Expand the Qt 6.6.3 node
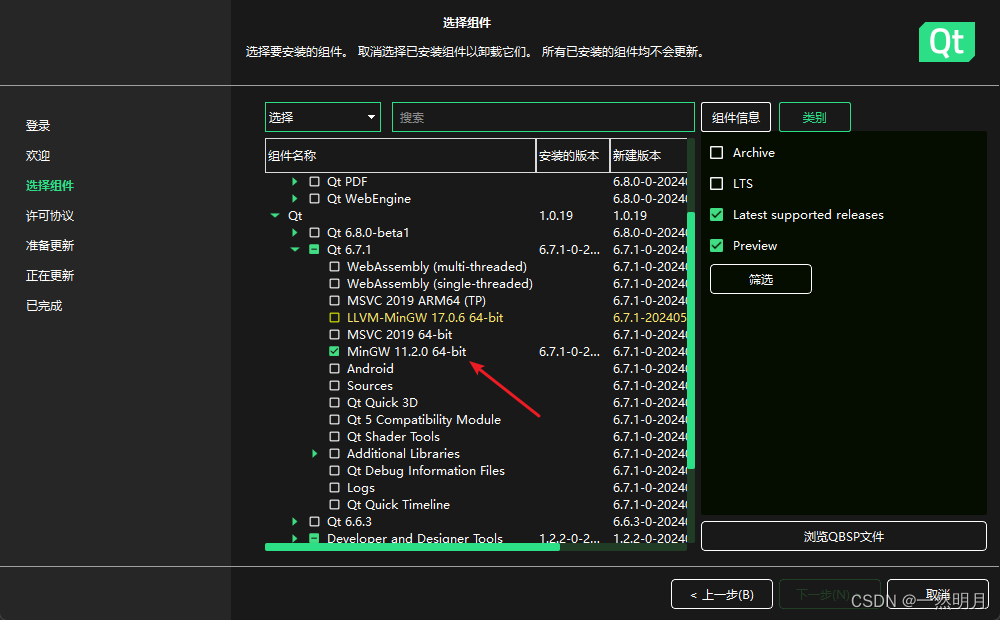Image resolution: width=1000 pixels, height=620 pixels. tap(295, 522)
